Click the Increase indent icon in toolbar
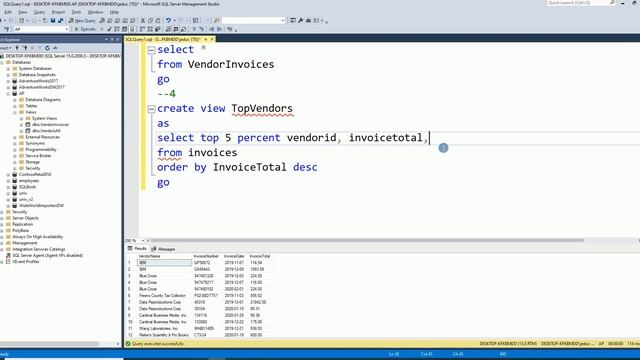Image resolution: width=640 pixels, height=360 pixels. [x=220, y=29]
